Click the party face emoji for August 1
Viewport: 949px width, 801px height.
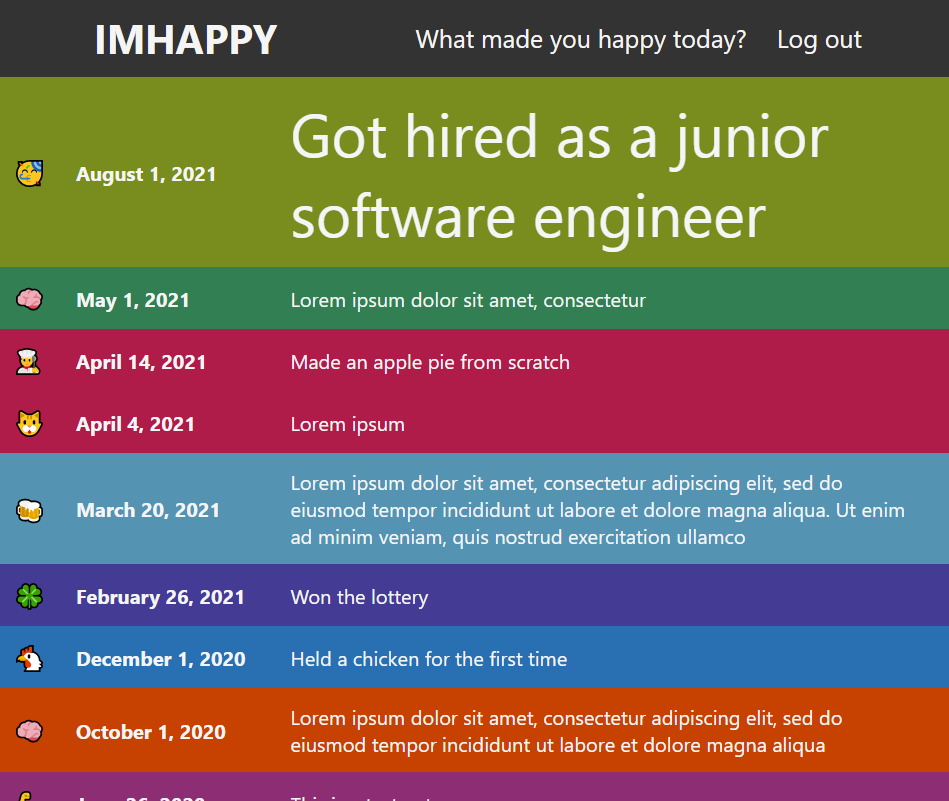click(29, 174)
